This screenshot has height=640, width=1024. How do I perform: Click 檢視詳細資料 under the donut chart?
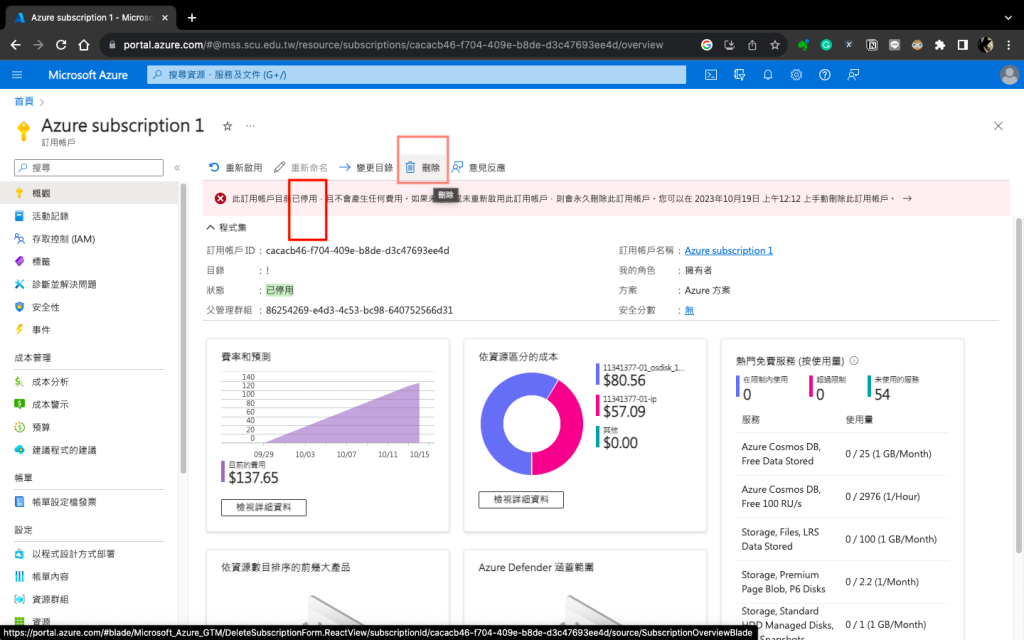click(x=520, y=500)
